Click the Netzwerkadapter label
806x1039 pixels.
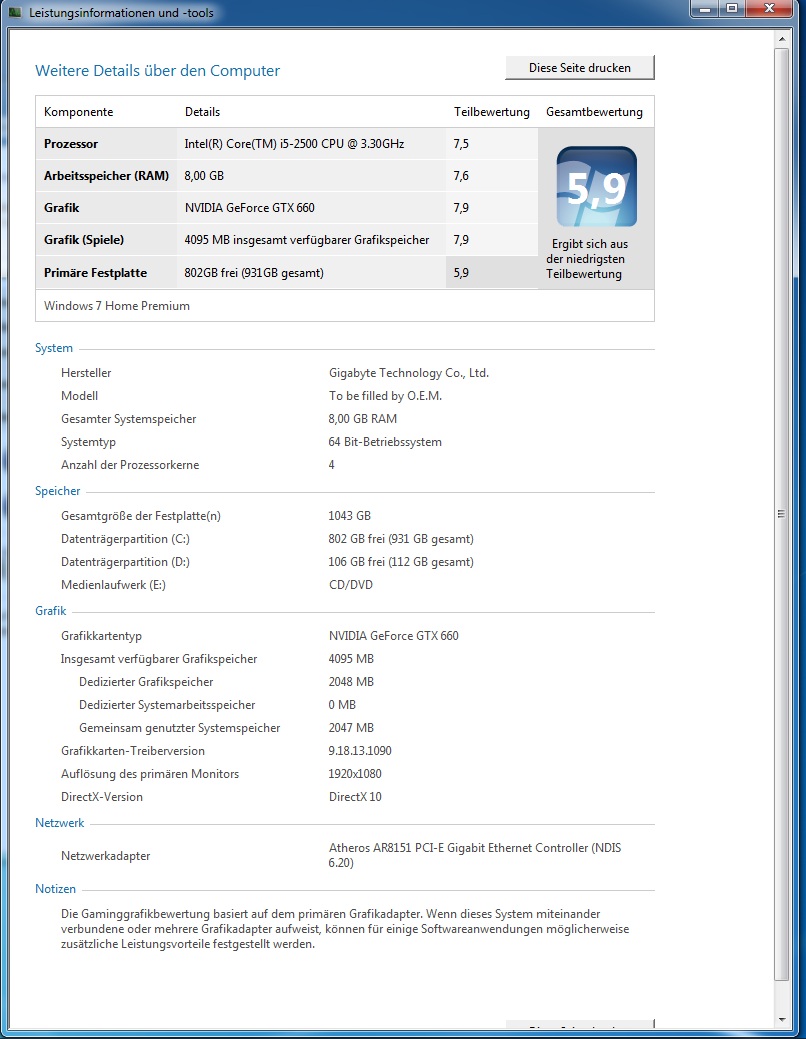105,856
